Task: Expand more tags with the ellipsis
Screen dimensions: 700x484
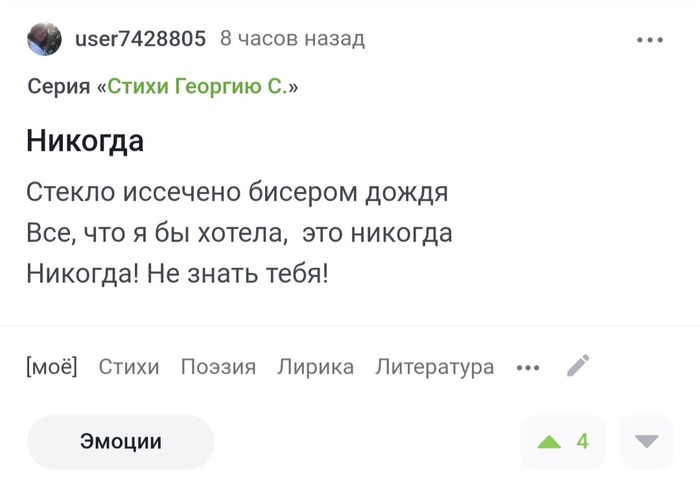Action: point(528,367)
